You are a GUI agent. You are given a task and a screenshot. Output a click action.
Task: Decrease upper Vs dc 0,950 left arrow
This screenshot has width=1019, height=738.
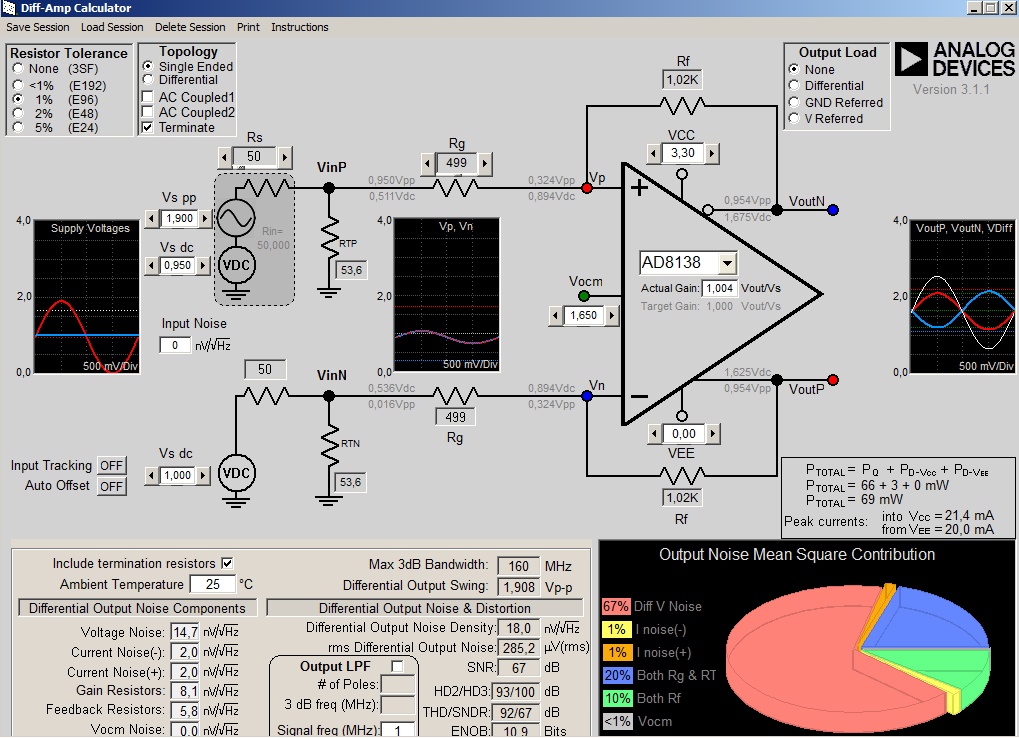tap(151, 265)
